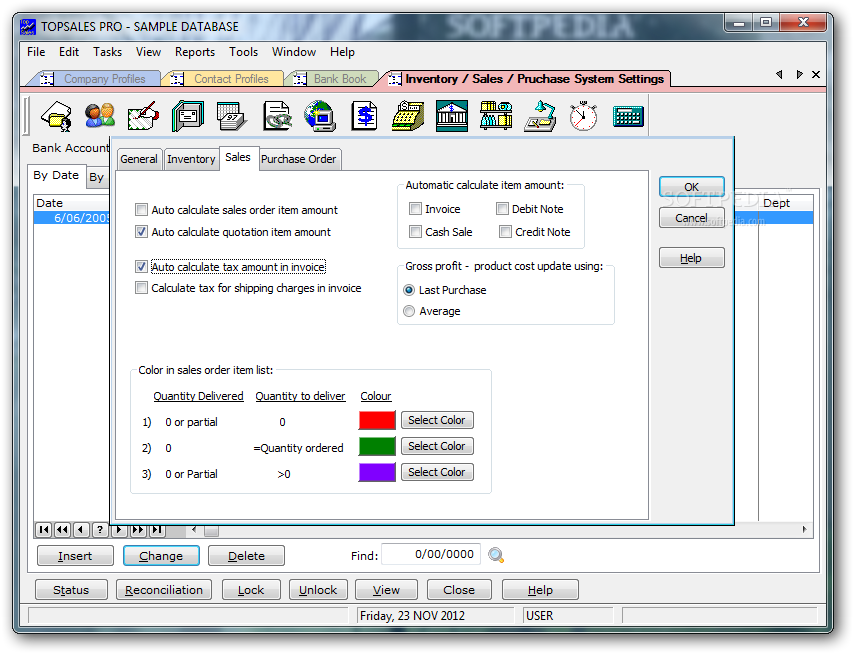Click the Unlock button
Screen dimensions: 854x654
coord(318,590)
